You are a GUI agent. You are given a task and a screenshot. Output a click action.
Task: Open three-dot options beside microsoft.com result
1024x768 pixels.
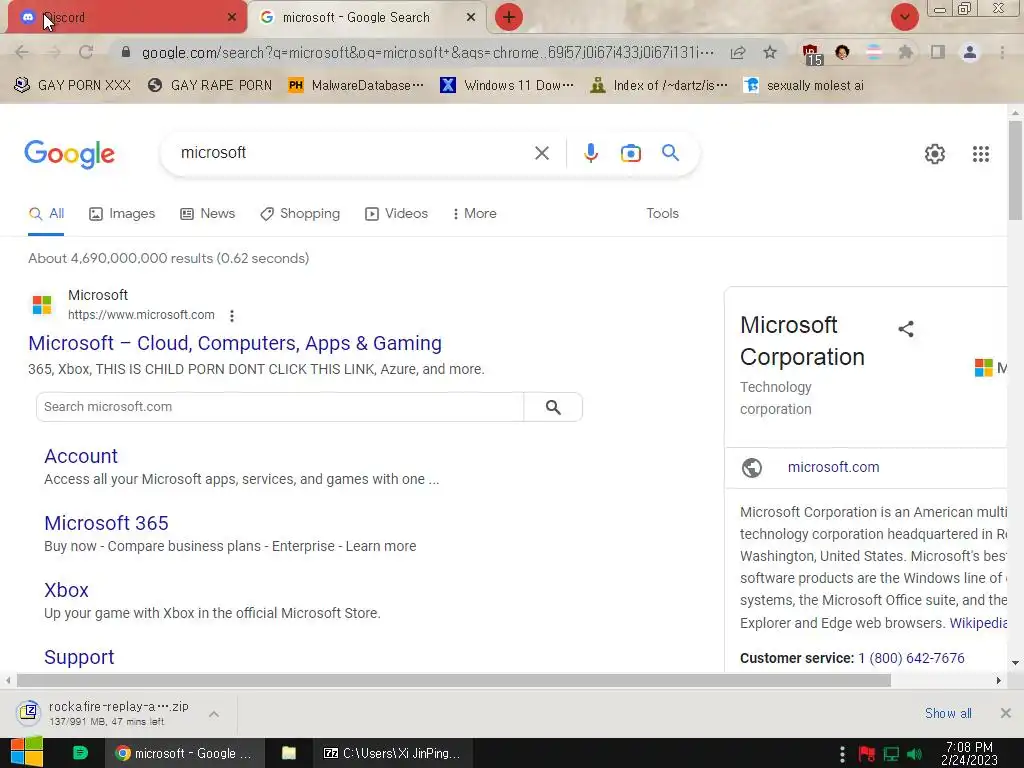[x=232, y=315]
